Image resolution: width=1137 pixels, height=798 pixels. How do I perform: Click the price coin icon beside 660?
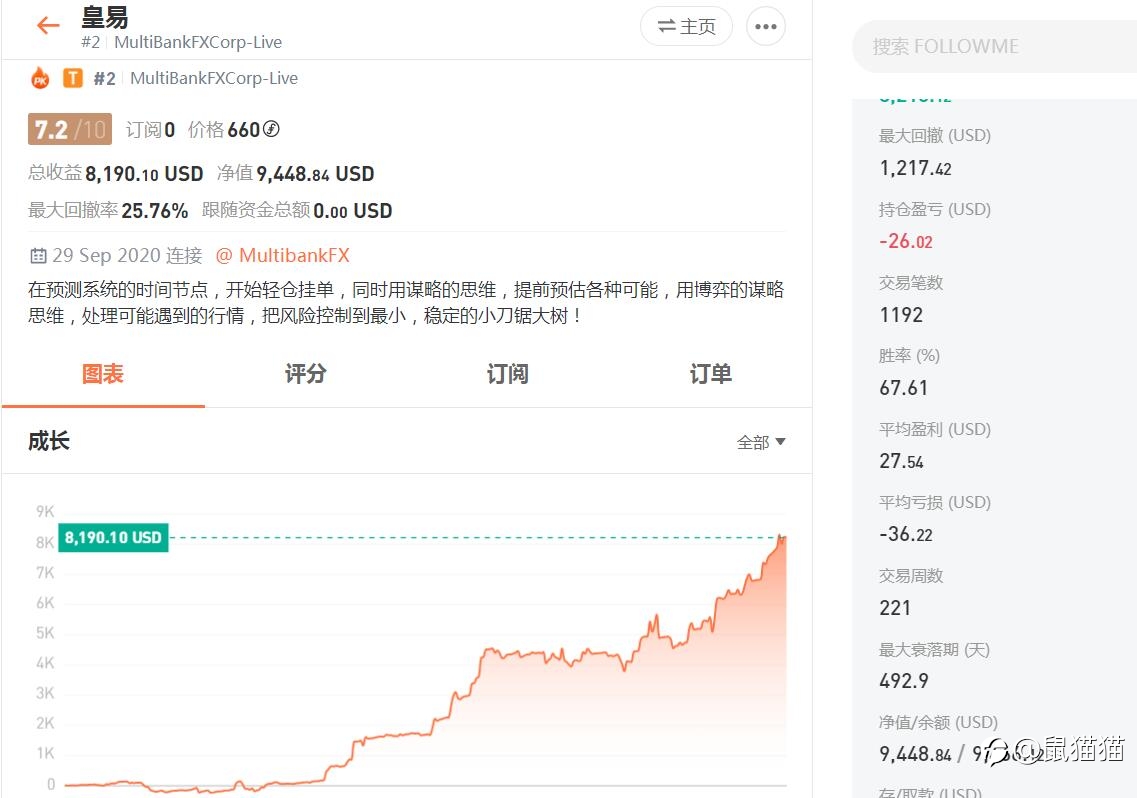270,129
